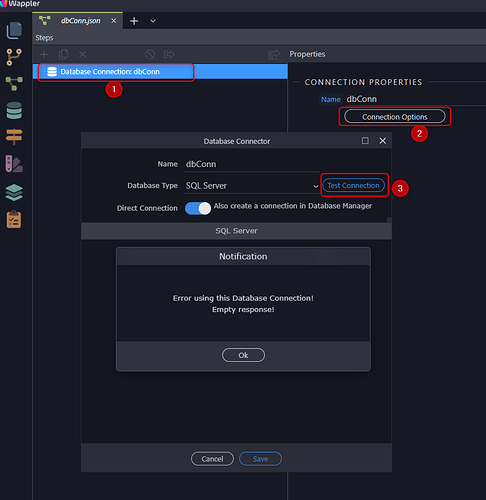Edit the Name field in Database Connector
This screenshot has width=486, height=500.
(x=252, y=164)
